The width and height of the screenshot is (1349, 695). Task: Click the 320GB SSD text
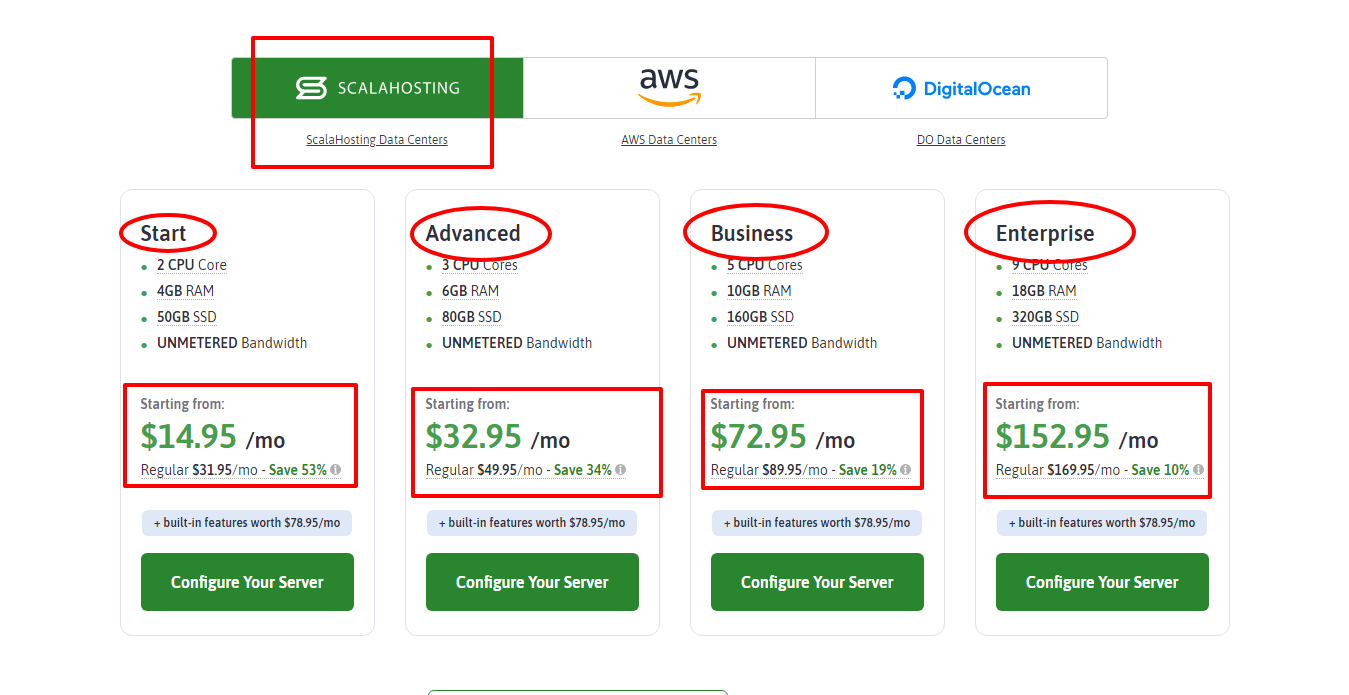click(1046, 317)
